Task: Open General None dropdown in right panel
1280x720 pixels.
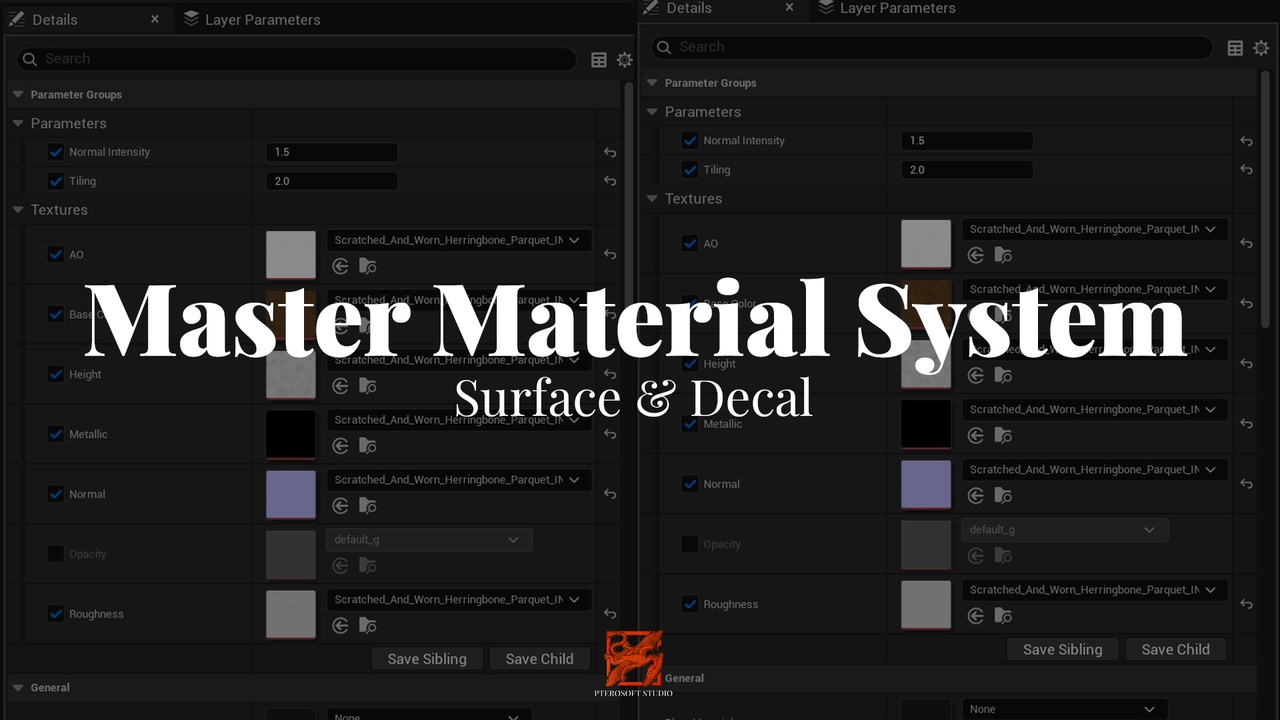Action: click(x=1065, y=709)
